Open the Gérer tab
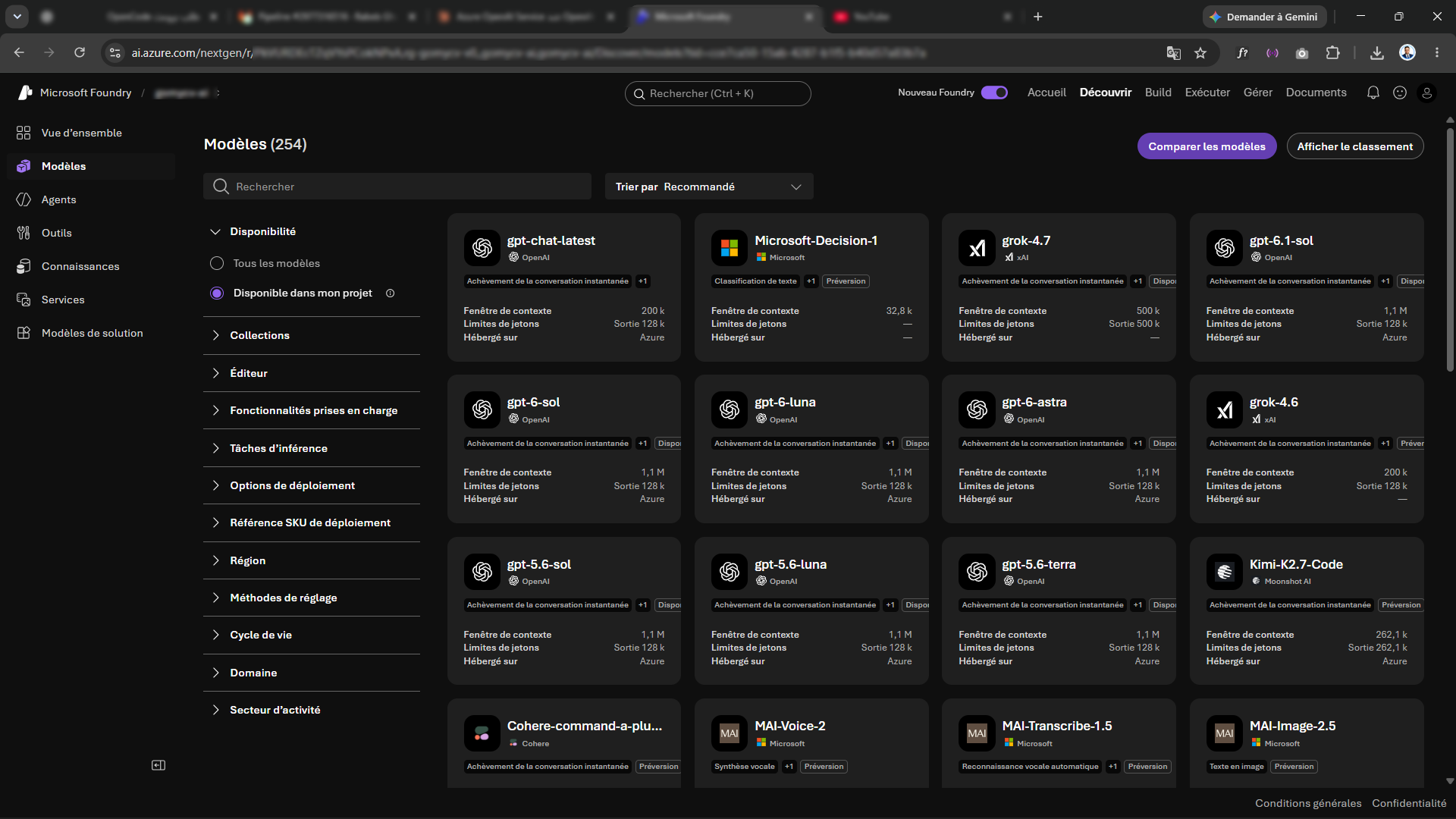Viewport: 1456px width, 819px height. (x=1258, y=93)
